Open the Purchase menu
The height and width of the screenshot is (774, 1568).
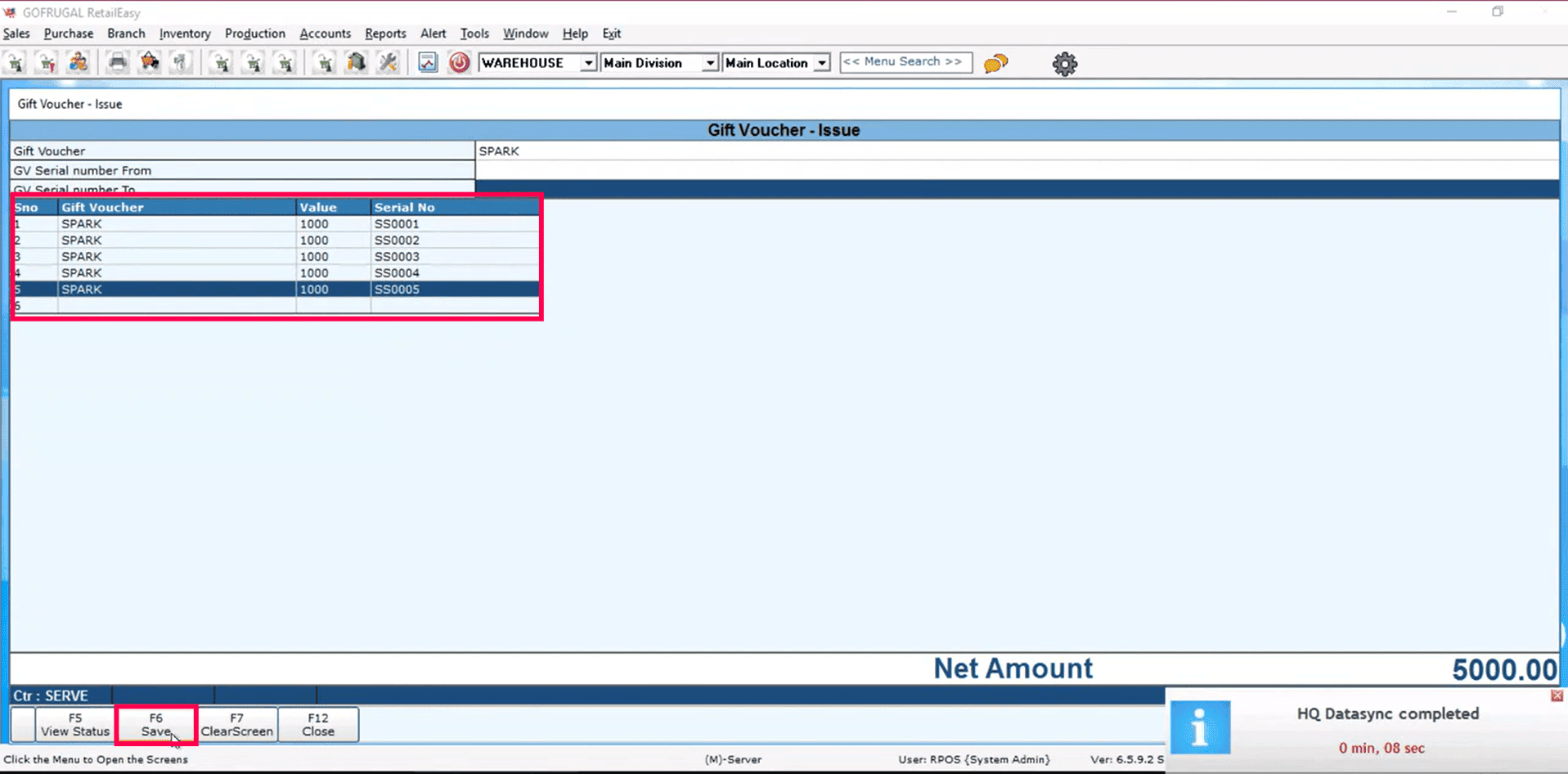click(69, 34)
